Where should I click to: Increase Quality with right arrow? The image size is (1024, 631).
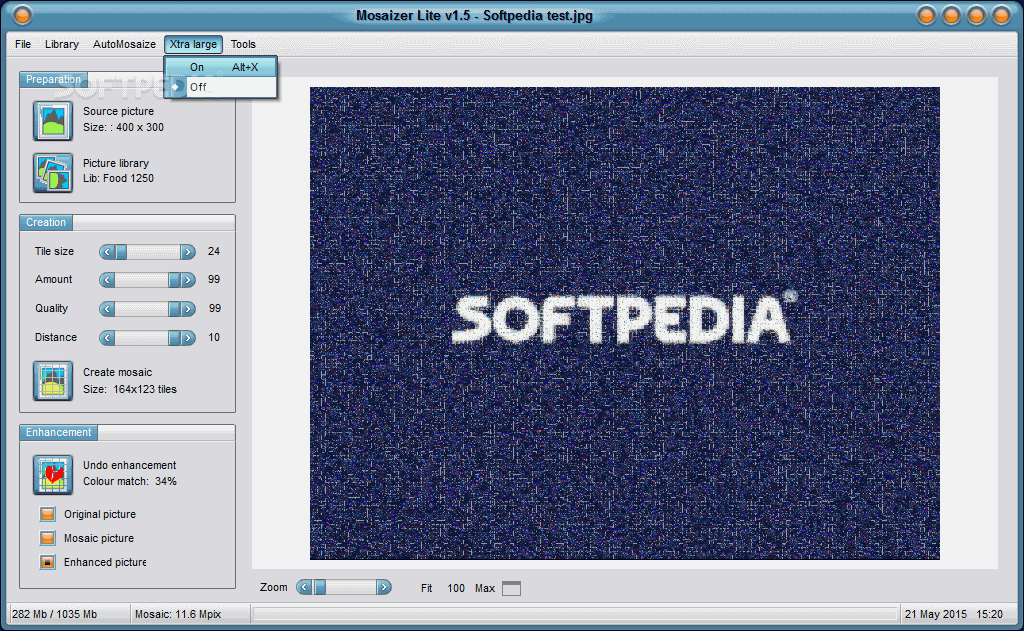(x=187, y=309)
